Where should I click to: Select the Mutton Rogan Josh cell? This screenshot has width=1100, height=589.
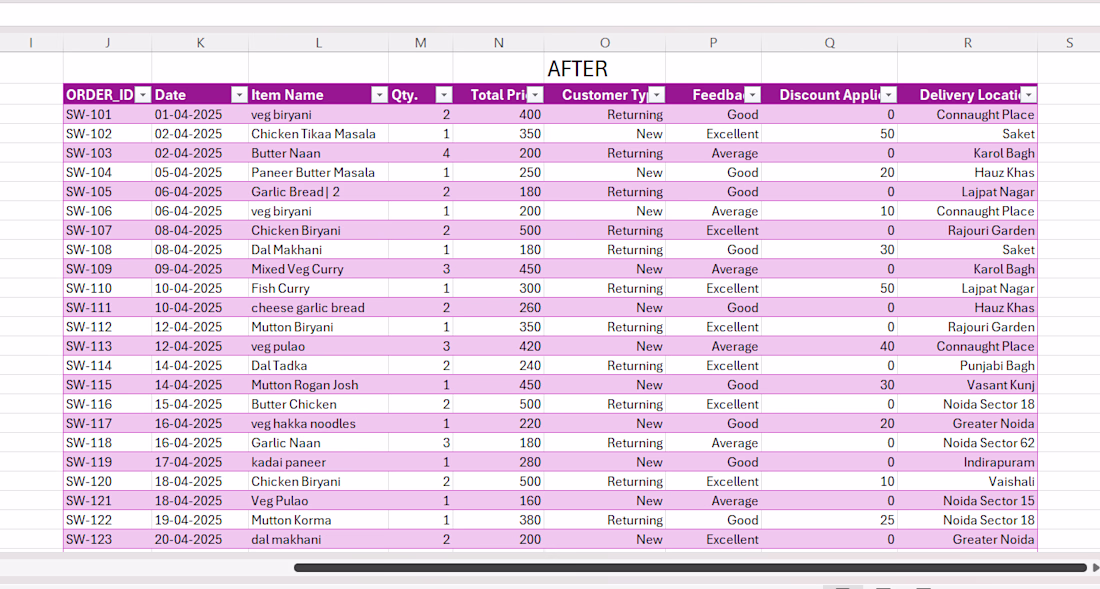tap(318, 384)
